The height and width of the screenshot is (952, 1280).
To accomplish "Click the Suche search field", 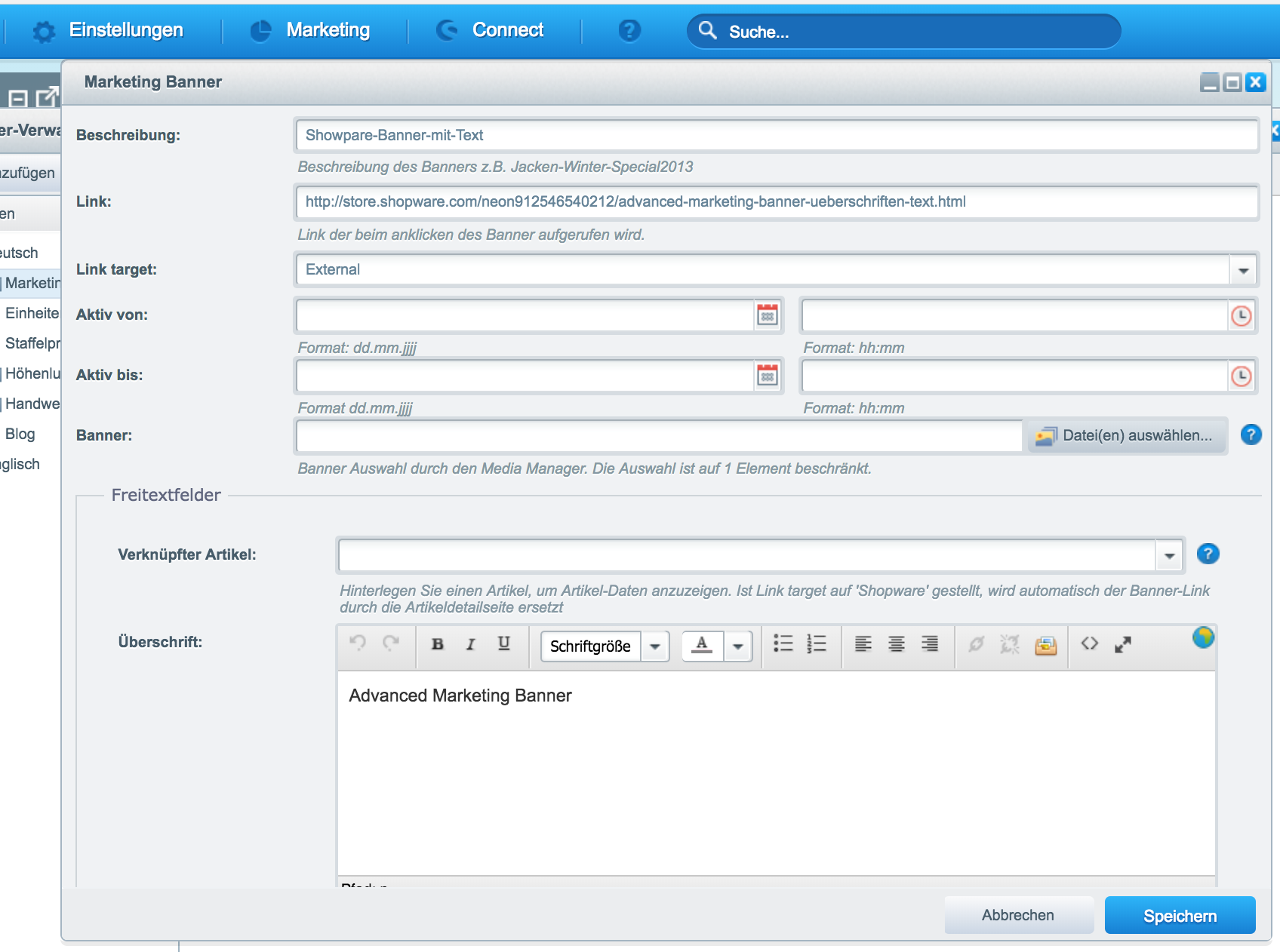I will [903, 32].
